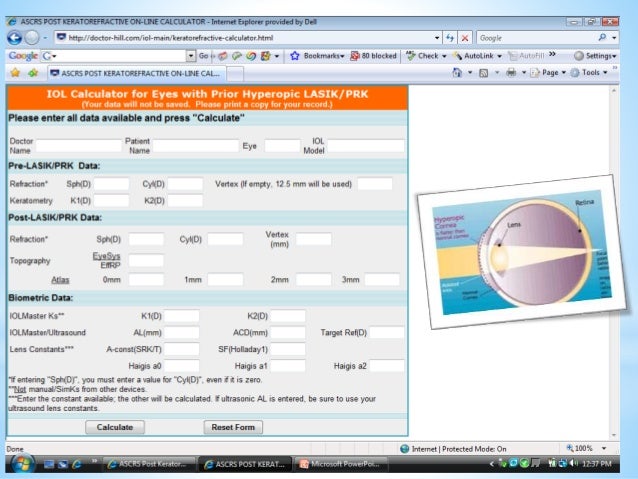The image size is (638, 479).
Task: Click Pre-LASIK K1(D) keratometry field
Action: 111,201
